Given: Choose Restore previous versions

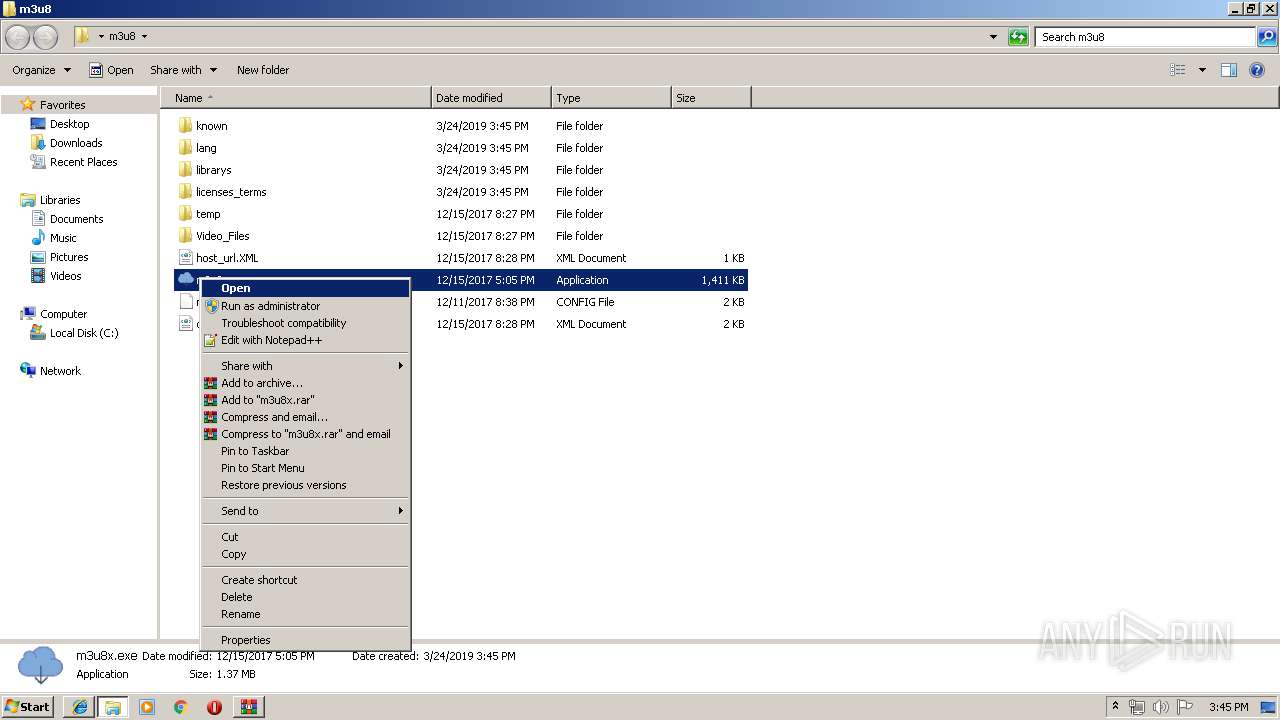Looking at the screenshot, I should pos(306,485).
